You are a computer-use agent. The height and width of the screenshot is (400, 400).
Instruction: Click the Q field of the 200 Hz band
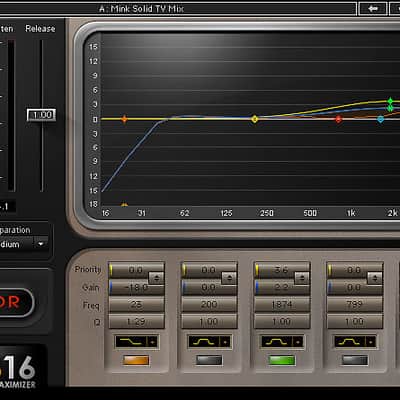coord(209,322)
